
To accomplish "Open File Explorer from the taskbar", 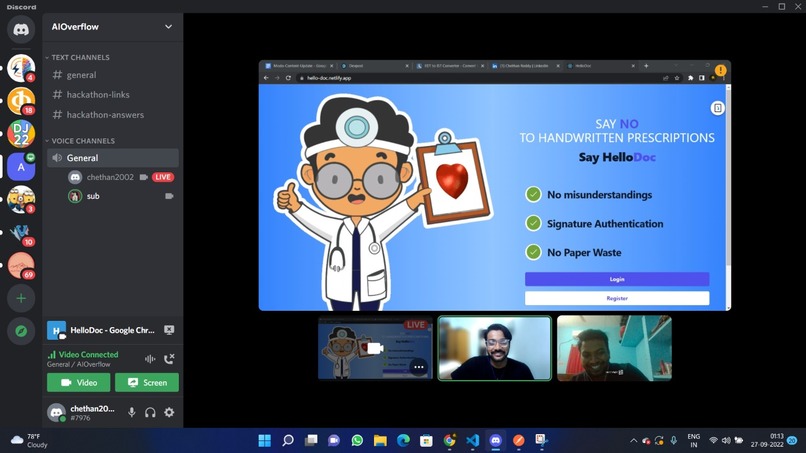I will (x=380, y=441).
